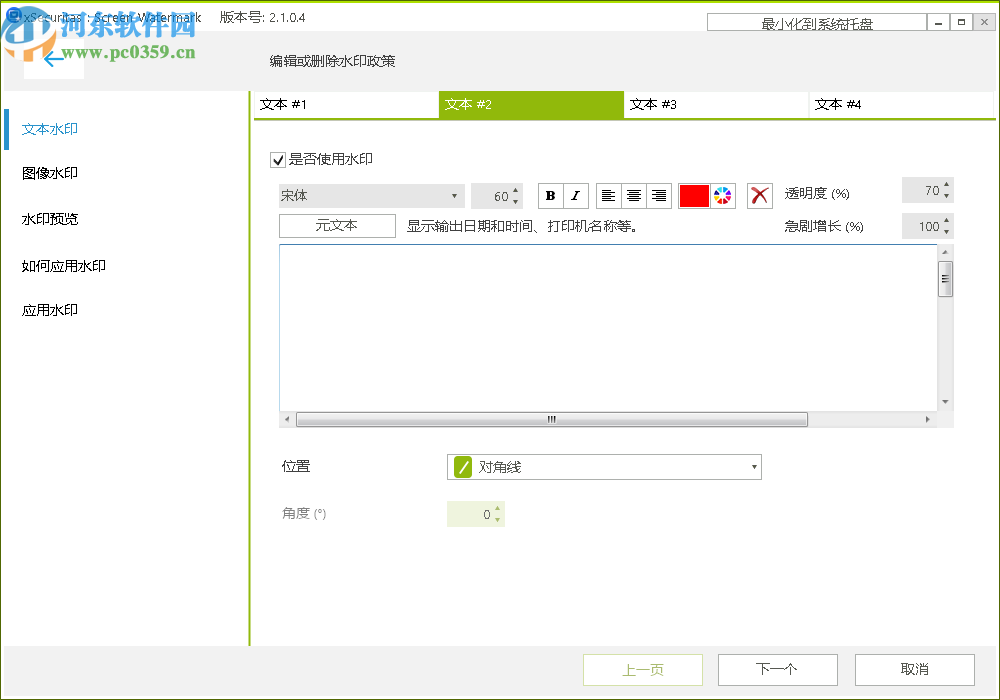This screenshot has width=1000, height=700.
Task: Select the center alignment icon
Action: (634, 195)
